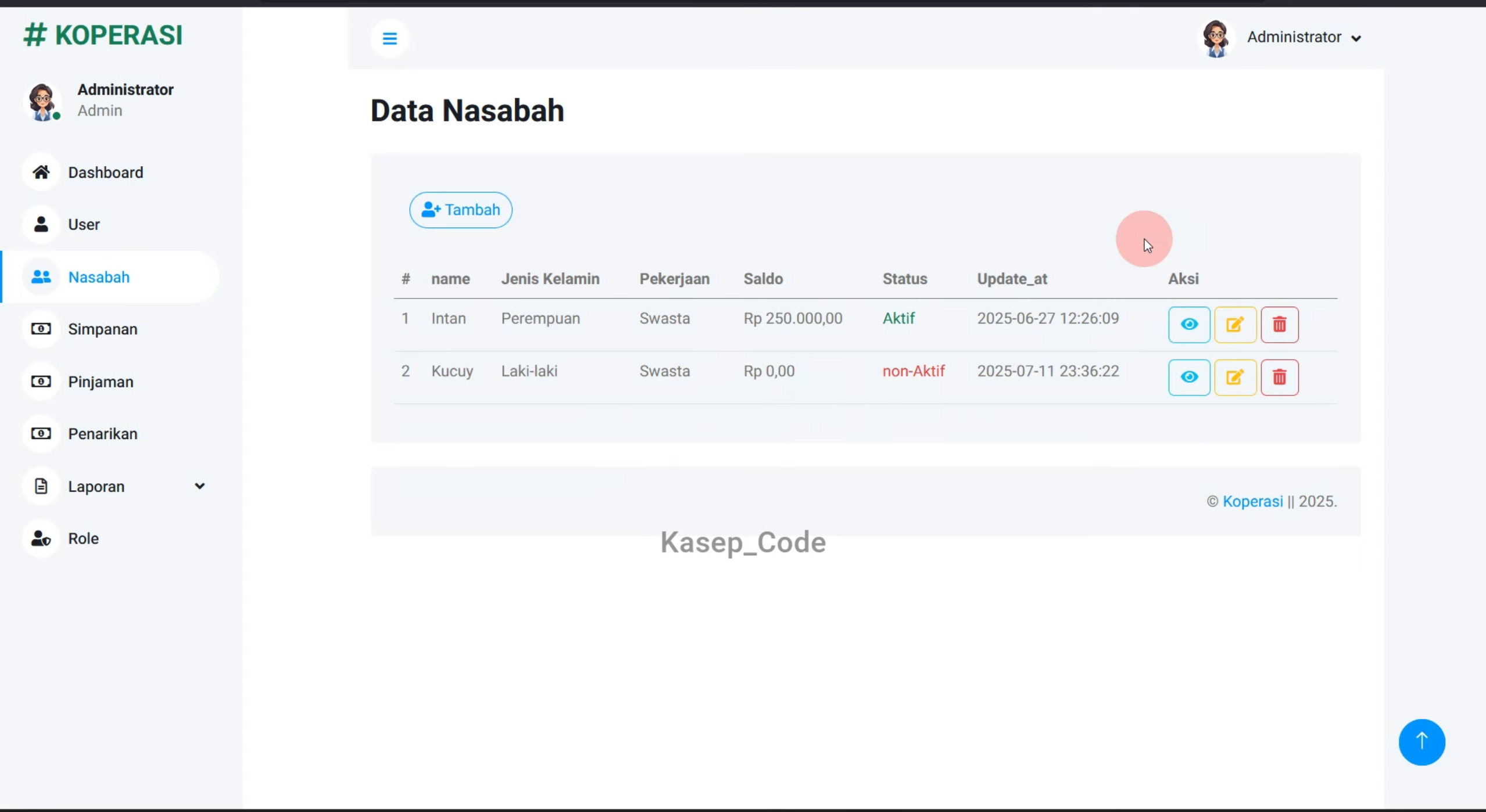
Task: Click the Rp 250.000,00 saldo cell
Action: (x=793, y=318)
